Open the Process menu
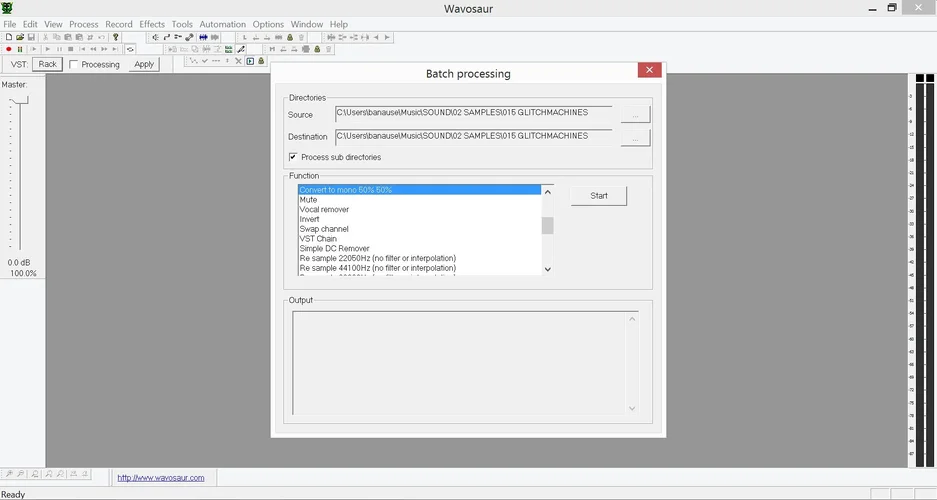Viewport: 937px width, 500px height. (84, 24)
